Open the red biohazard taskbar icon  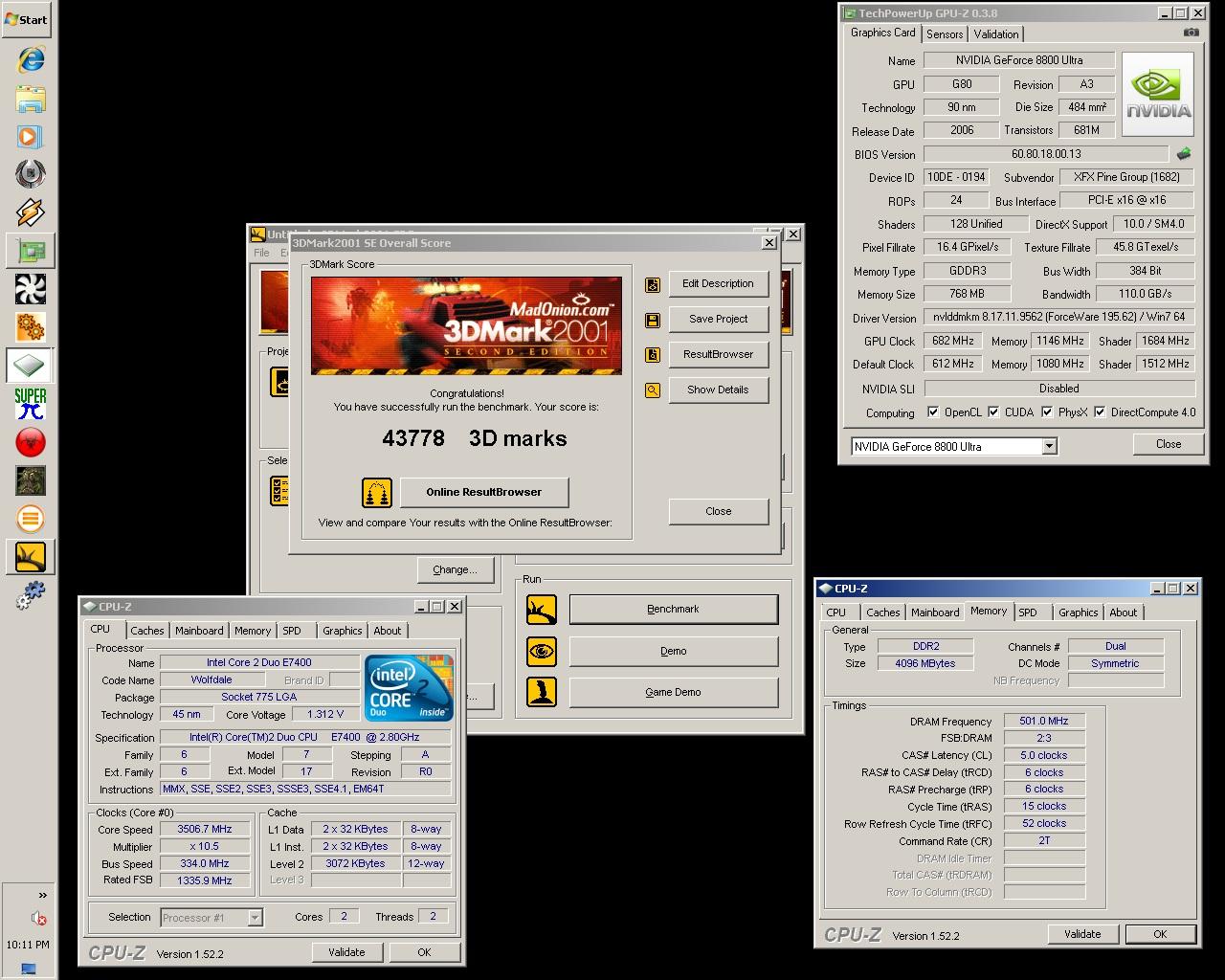tap(30, 442)
